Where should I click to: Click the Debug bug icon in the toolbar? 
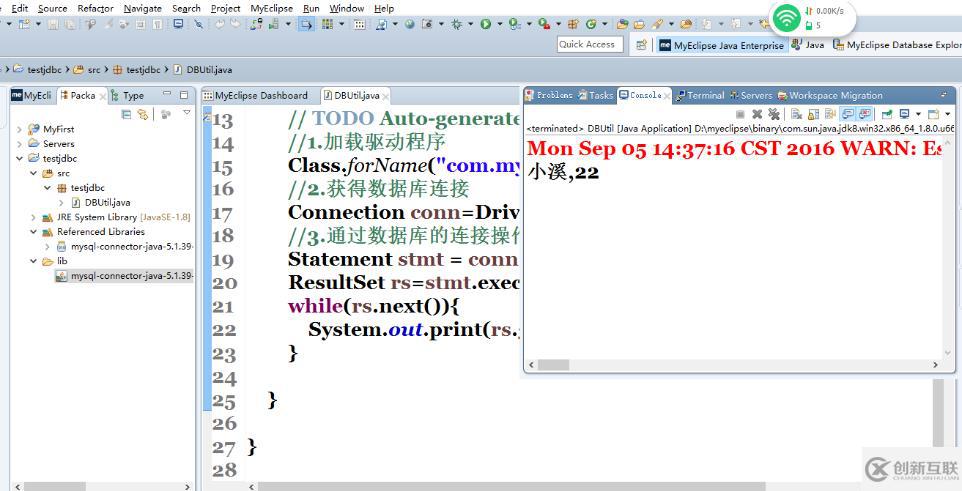click(456, 24)
